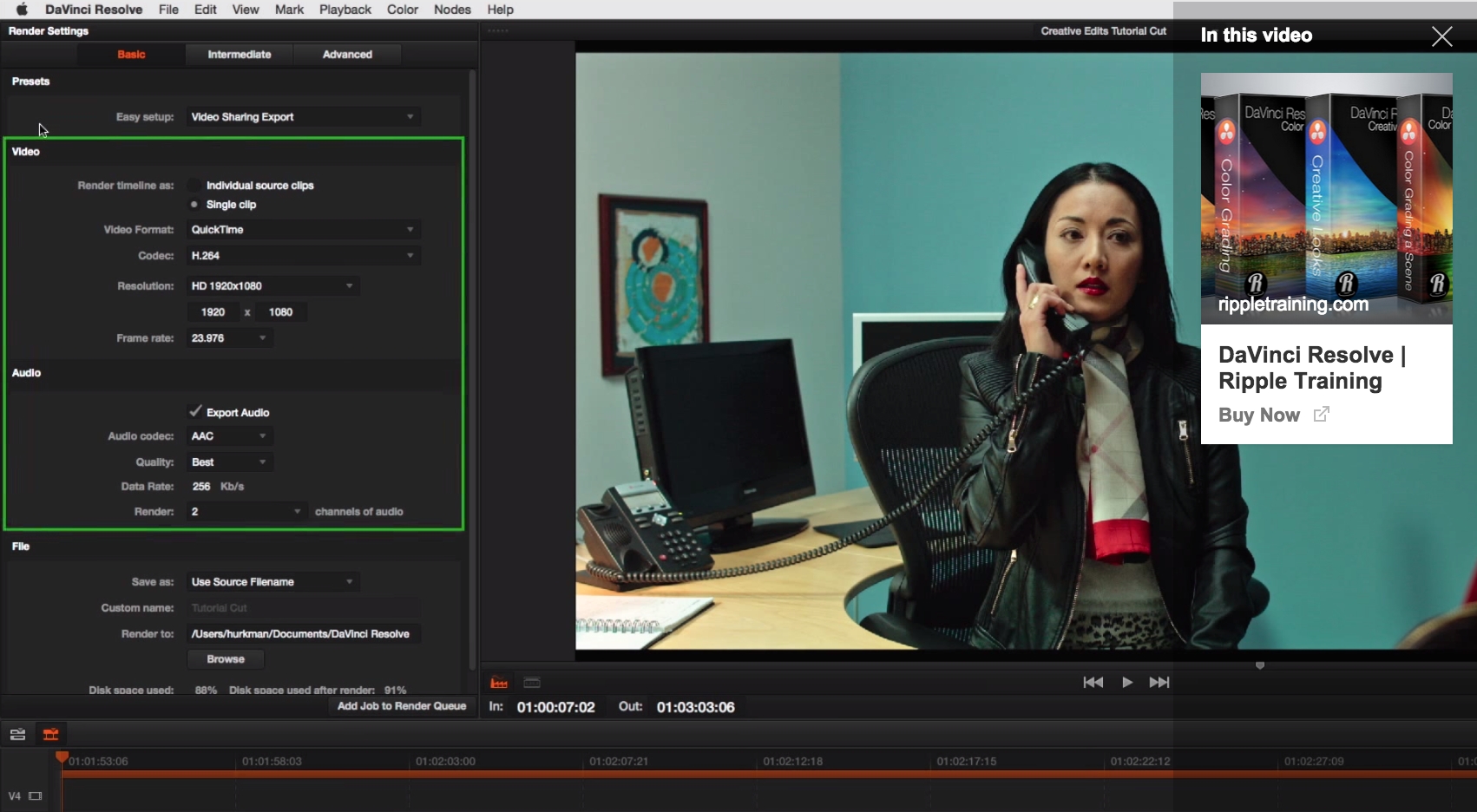Skip to previous clip in viewer
This screenshot has width=1477, height=812.
pyautogui.click(x=1093, y=683)
